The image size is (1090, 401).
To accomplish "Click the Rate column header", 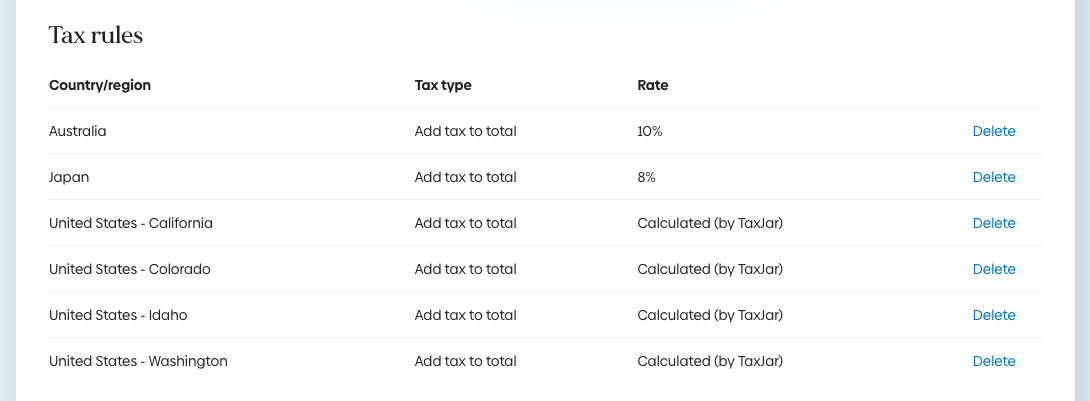I will (x=652, y=85).
